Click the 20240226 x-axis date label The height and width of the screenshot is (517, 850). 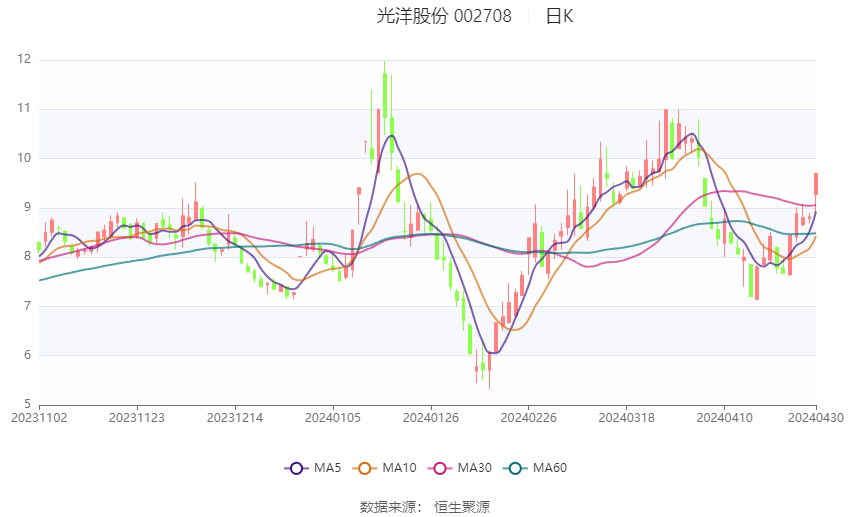point(529,418)
